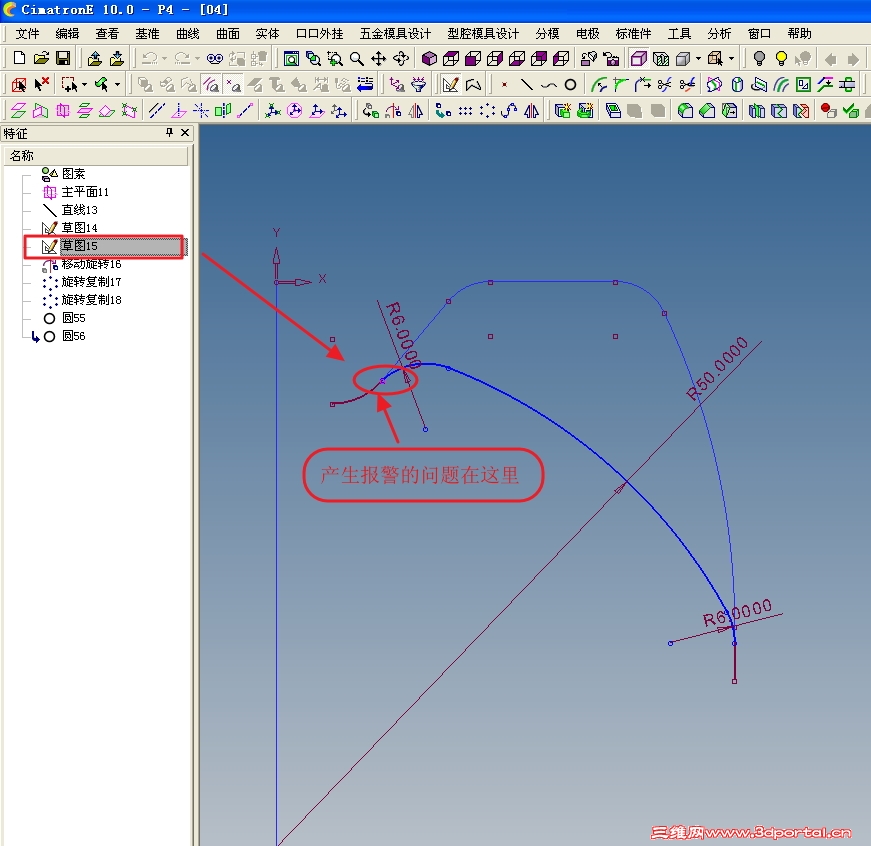
Task: Click the solid Round fillet icon
Action: coord(685,111)
